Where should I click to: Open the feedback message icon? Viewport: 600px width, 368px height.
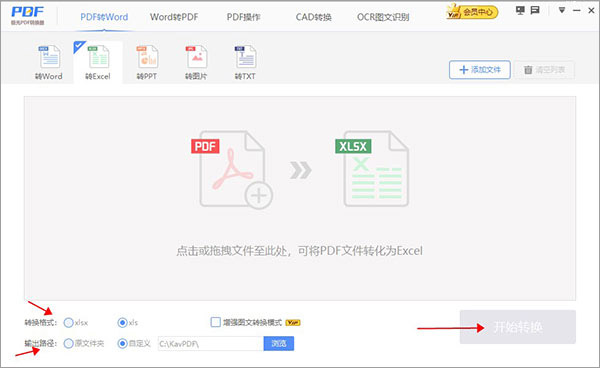pyautogui.click(x=535, y=10)
